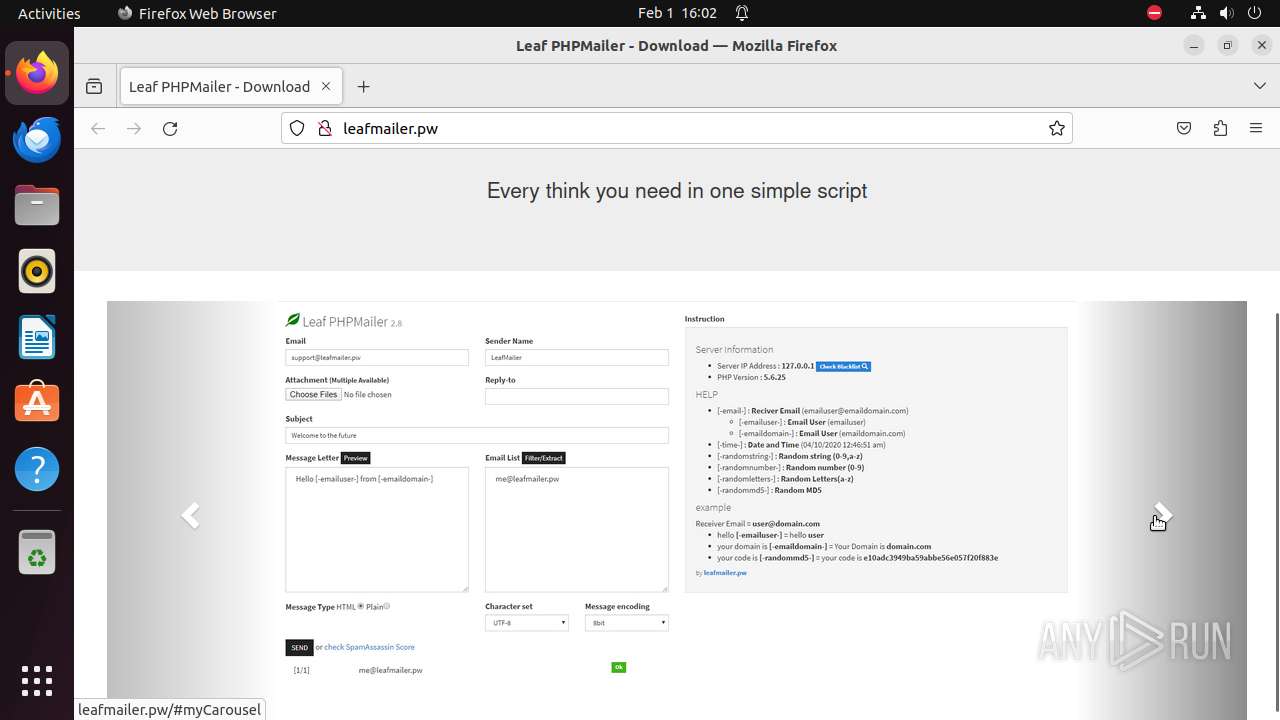Show Applications grid
1280x720 pixels.
37,681
